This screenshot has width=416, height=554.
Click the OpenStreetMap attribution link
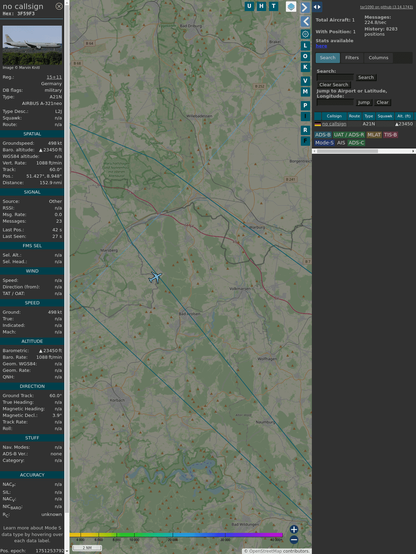(264, 551)
